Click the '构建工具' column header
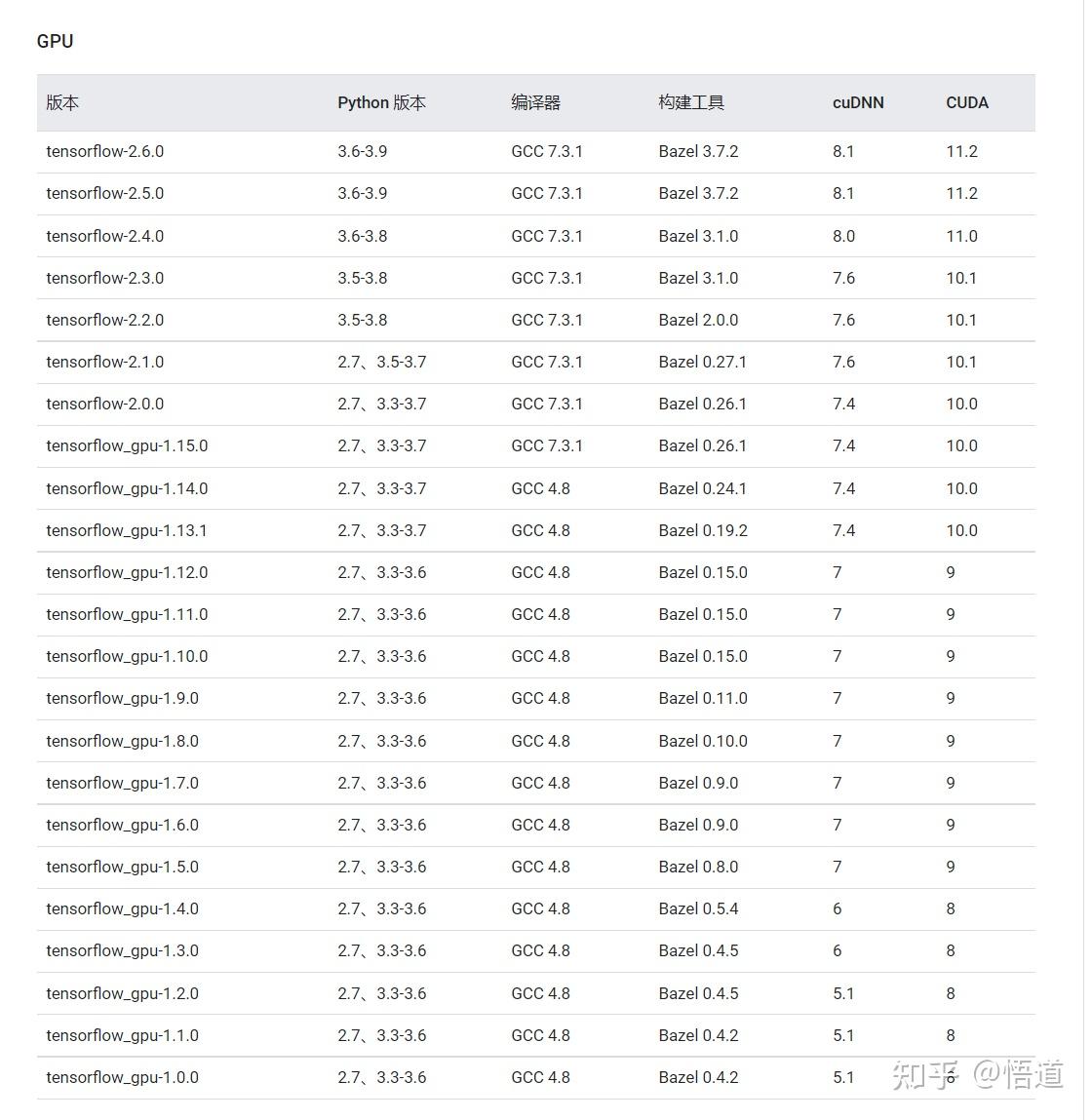 click(x=691, y=103)
